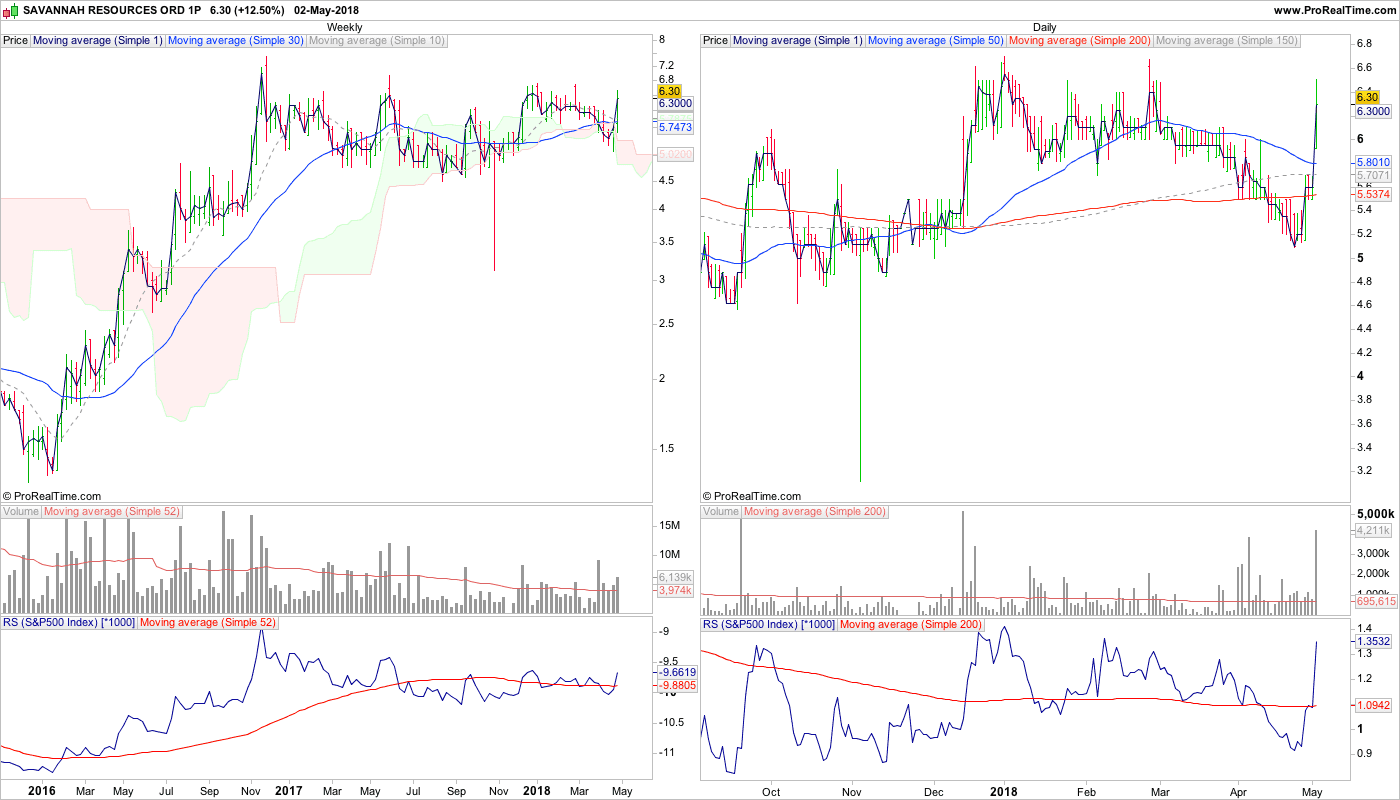Click the 5.0200 value tag on Weekly axis
This screenshot has height=800, width=1400.
pos(675,155)
